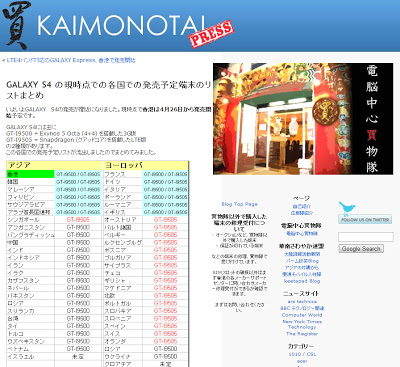Image resolution: width=400 pixels, height=367 pixels.
Task: Click the スペイン cell
Action: (123, 326)
